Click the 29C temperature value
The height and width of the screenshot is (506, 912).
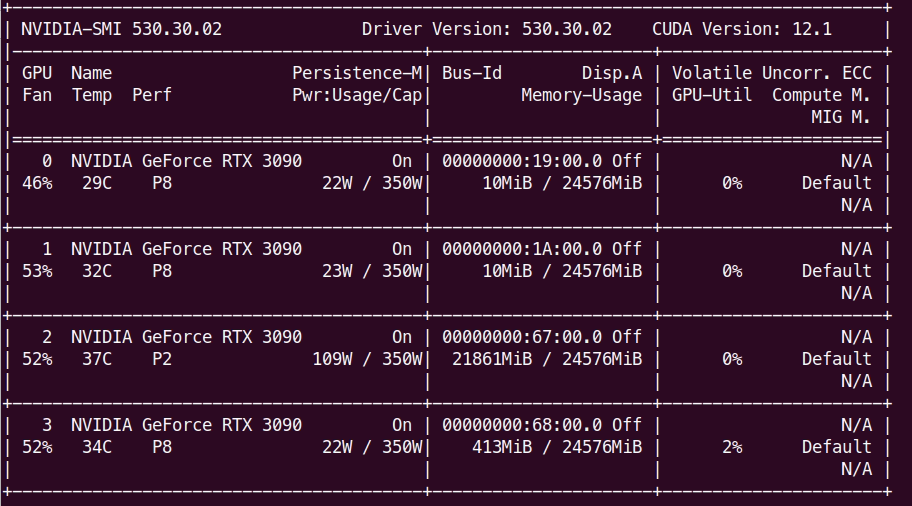coord(97,183)
